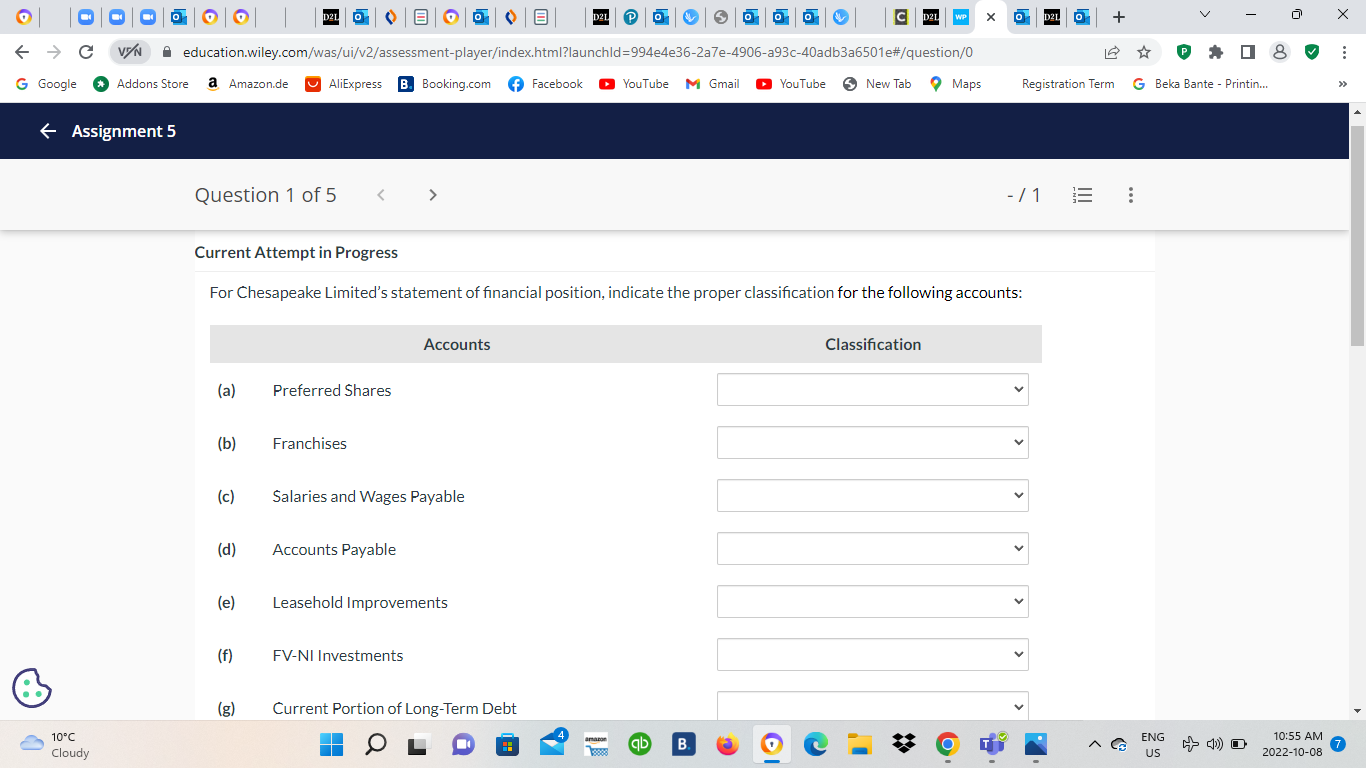Open the Addons Store bookmark
This screenshot has height=768, width=1366.
pos(141,84)
